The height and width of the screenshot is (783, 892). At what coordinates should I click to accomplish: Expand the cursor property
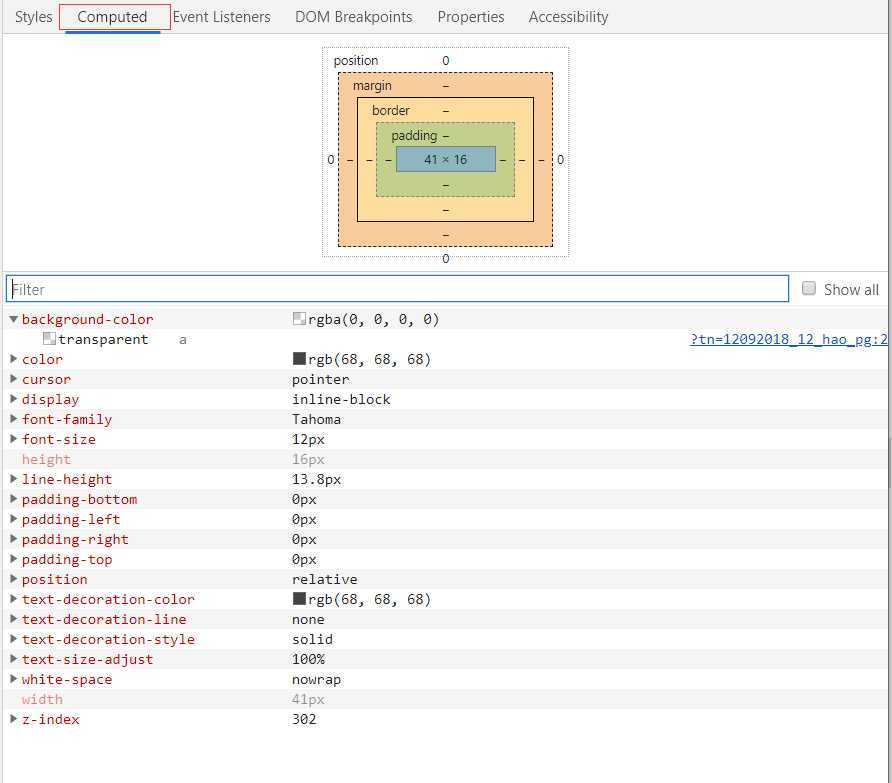point(14,379)
